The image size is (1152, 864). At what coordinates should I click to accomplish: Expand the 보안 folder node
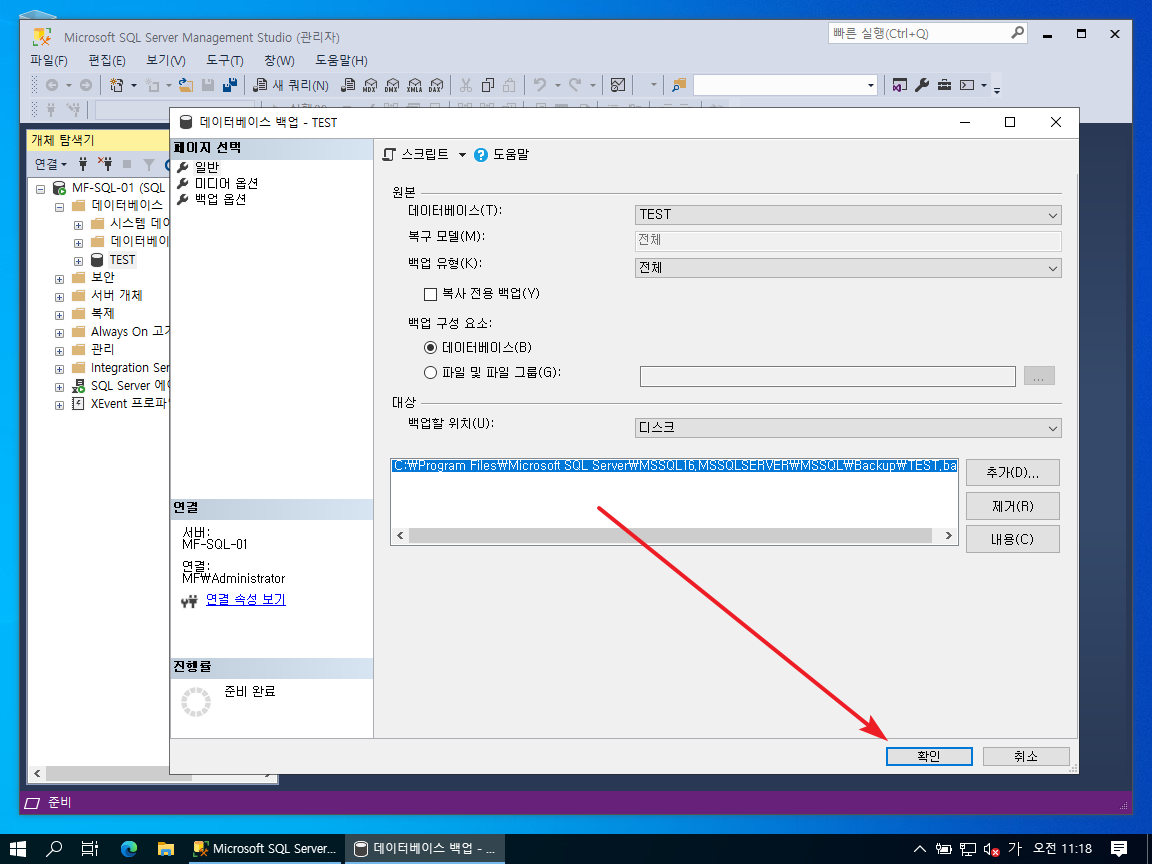tap(60, 278)
